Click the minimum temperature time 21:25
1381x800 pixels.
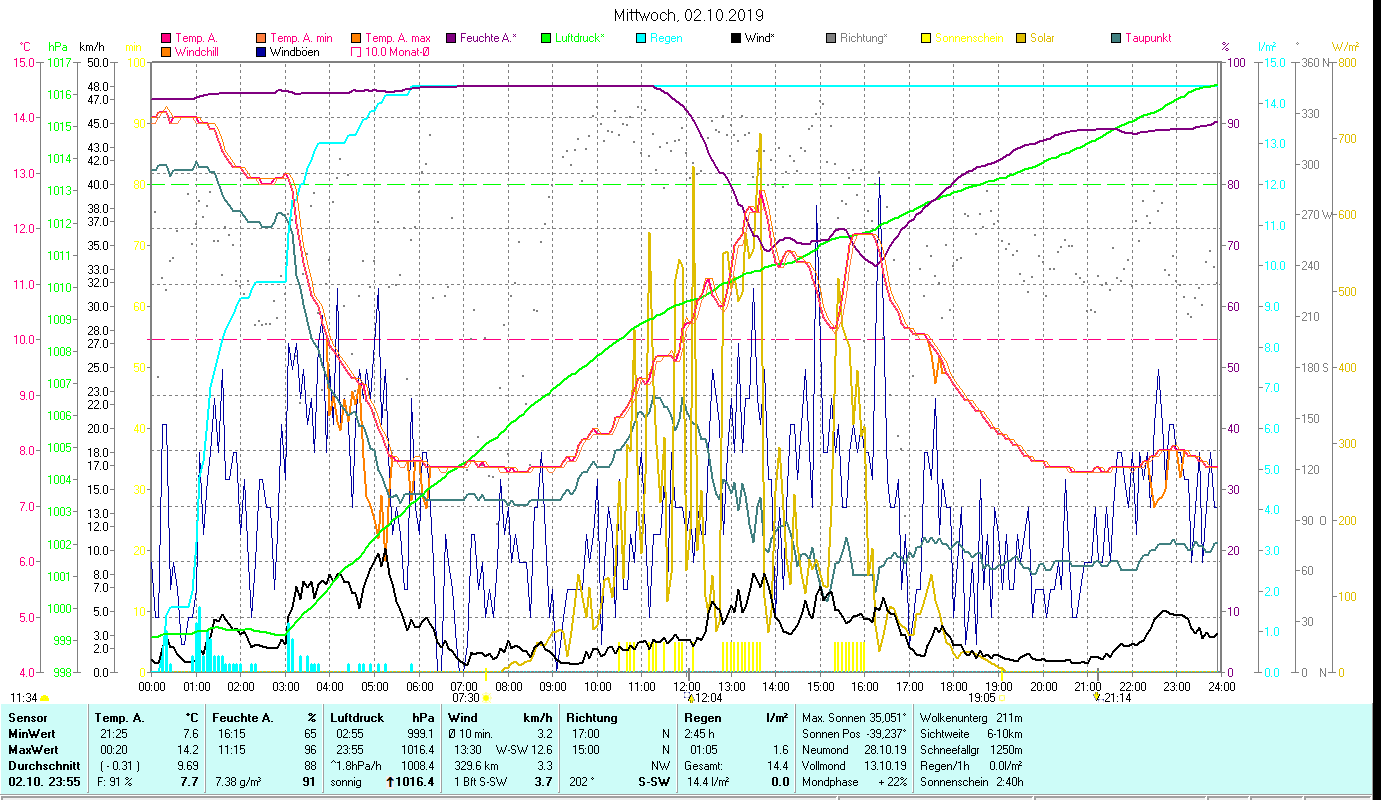pos(112,734)
